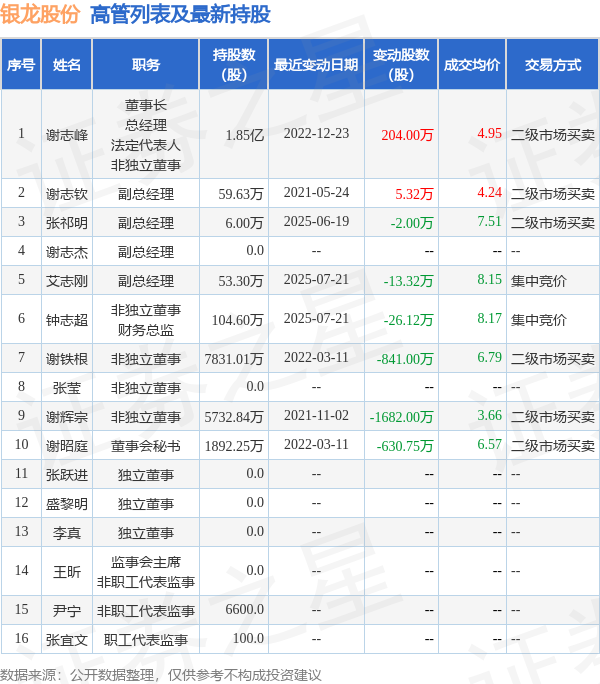Click the name 谢辉宗
This screenshot has width=600, height=684.
[x=67, y=417]
